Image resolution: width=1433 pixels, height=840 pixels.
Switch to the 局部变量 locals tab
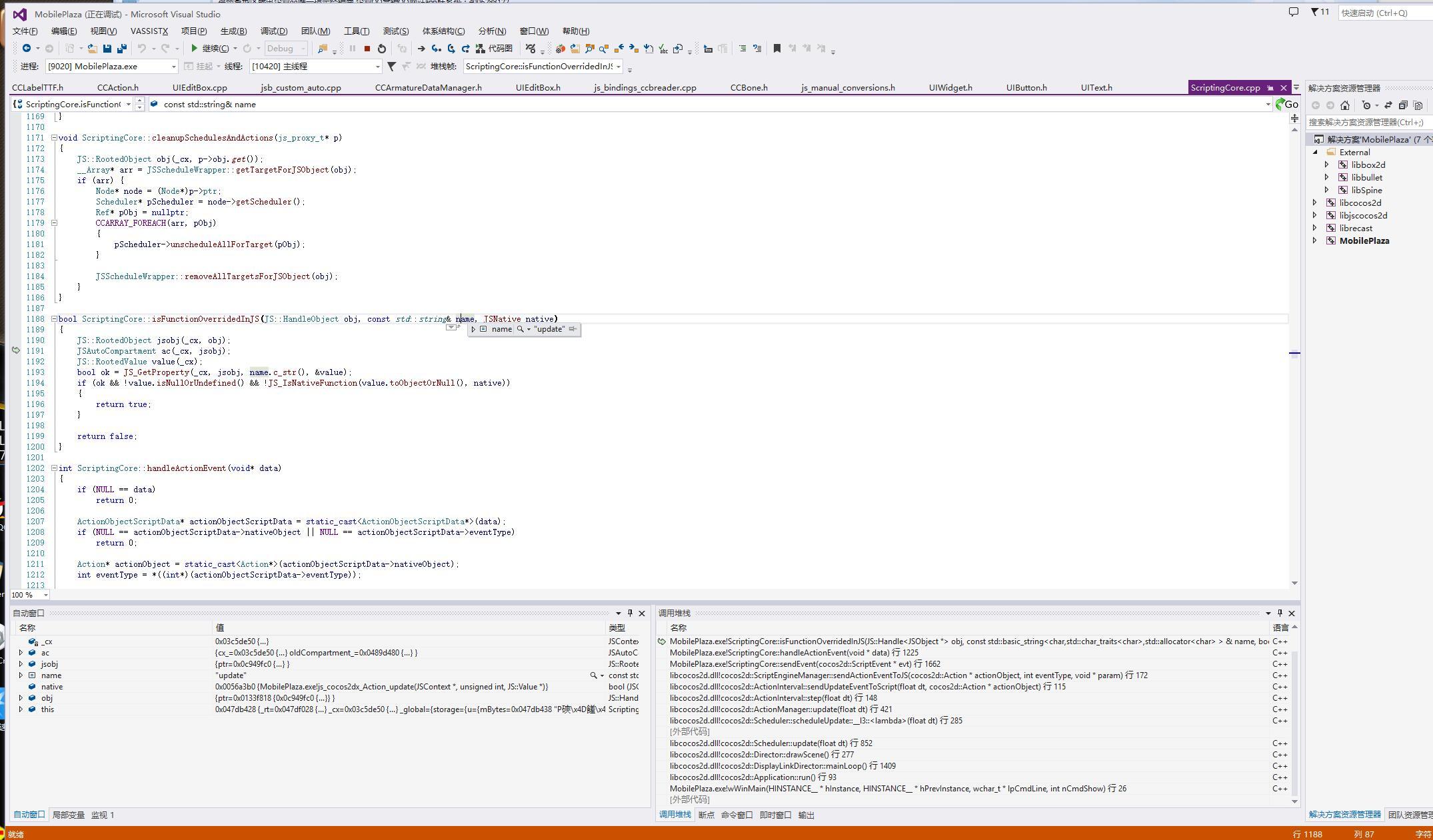click(x=68, y=815)
